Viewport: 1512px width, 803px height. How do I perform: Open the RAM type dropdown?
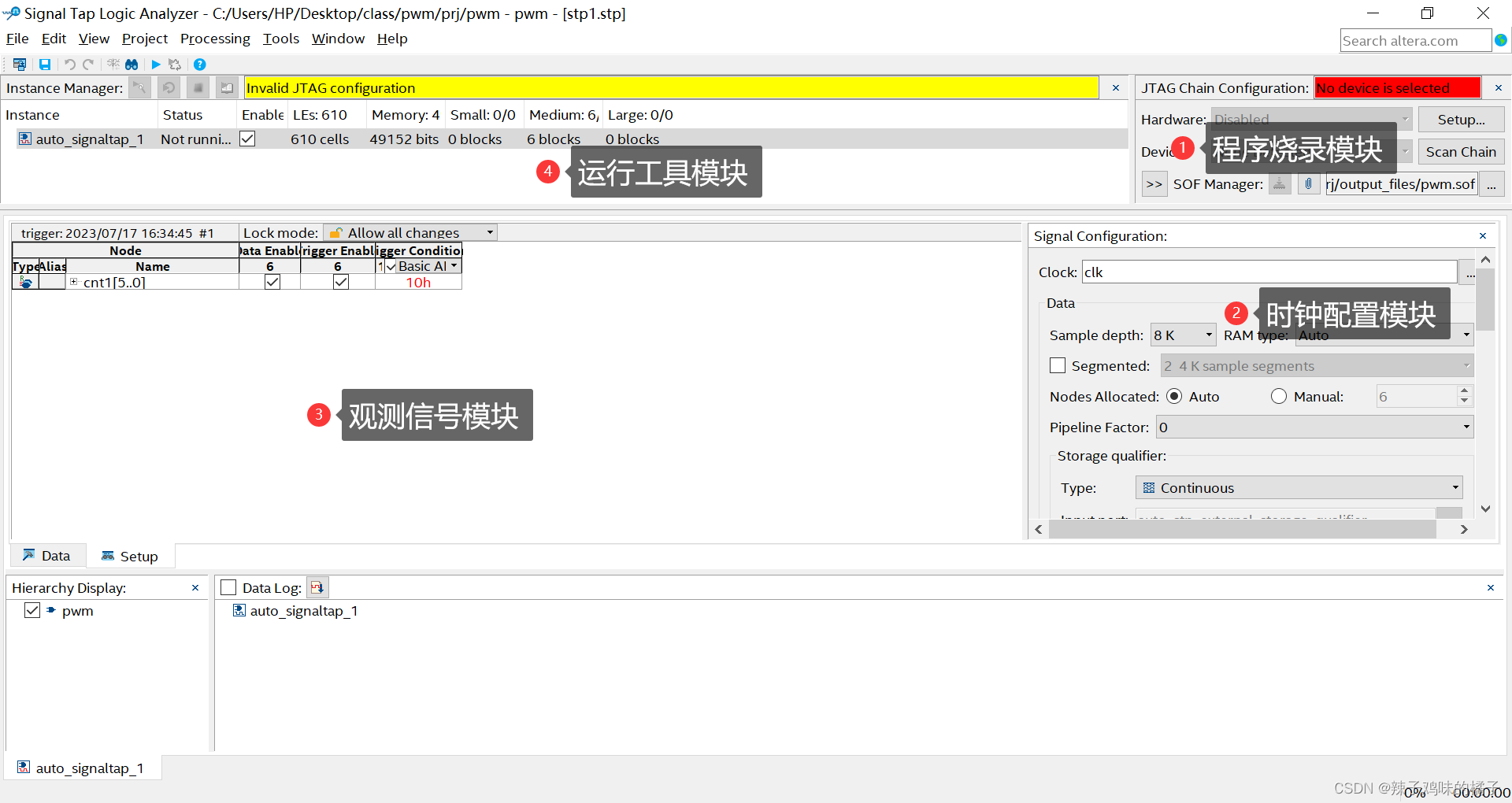click(1384, 335)
